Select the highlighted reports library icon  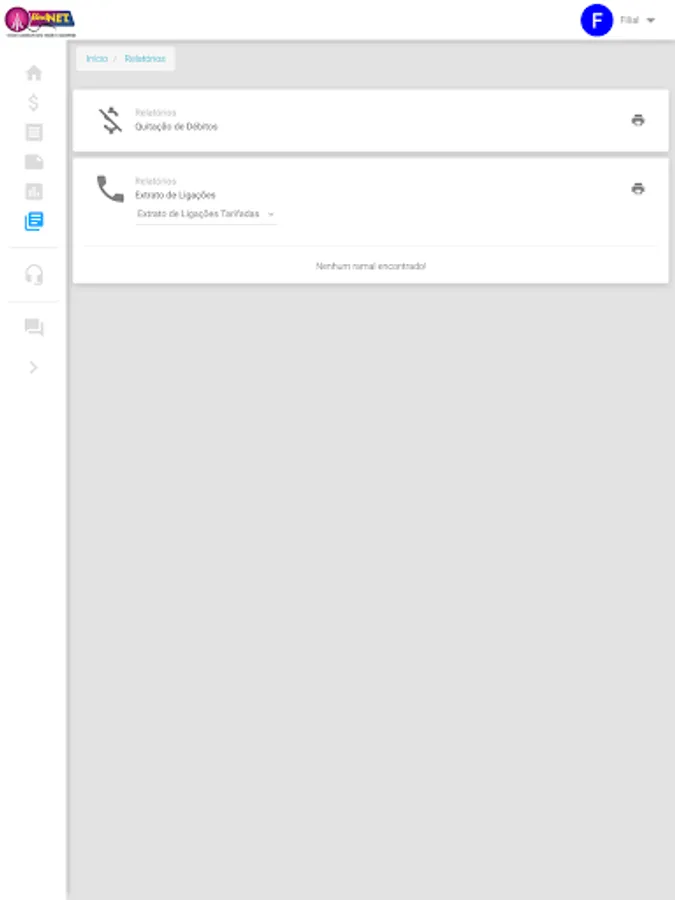[x=34, y=221]
